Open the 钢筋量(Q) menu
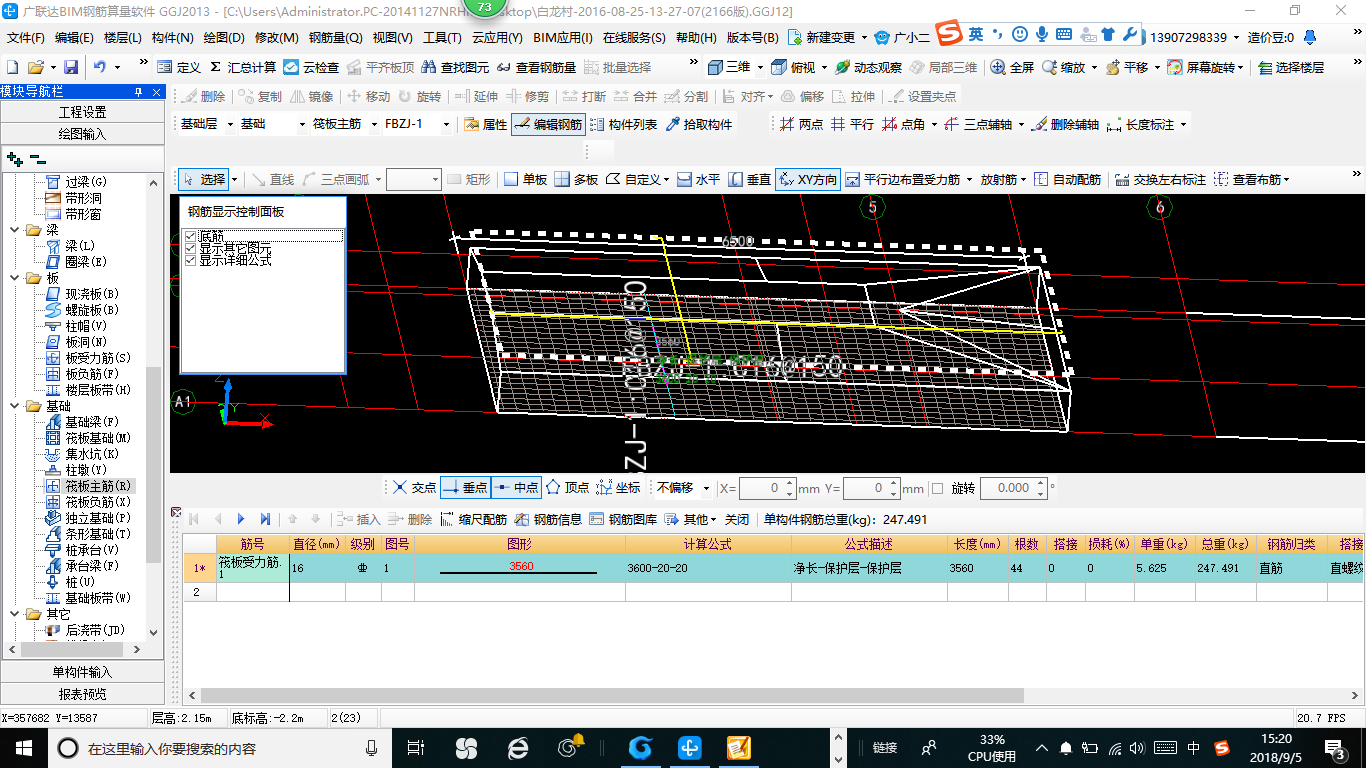1366x768 pixels. pos(335,38)
